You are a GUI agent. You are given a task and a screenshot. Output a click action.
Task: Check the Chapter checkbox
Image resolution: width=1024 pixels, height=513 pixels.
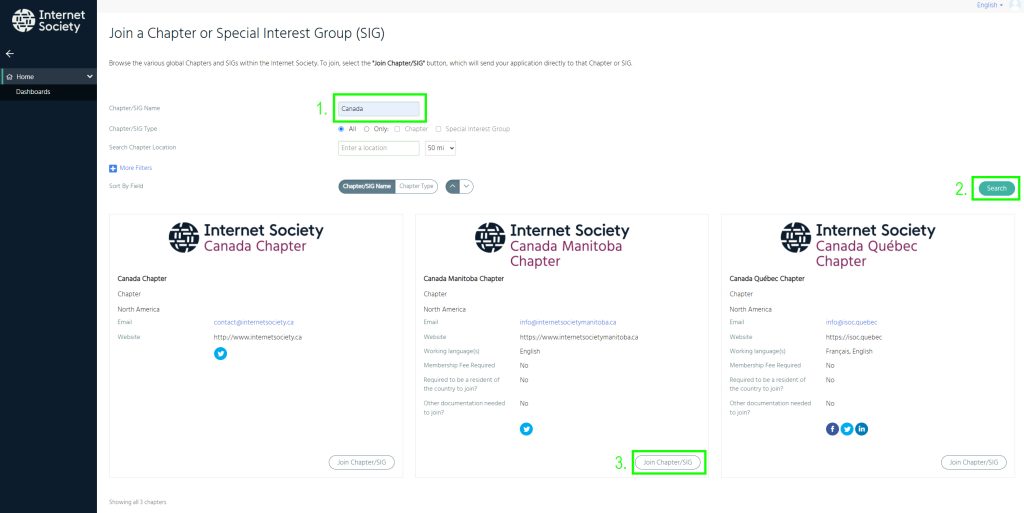(397, 129)
